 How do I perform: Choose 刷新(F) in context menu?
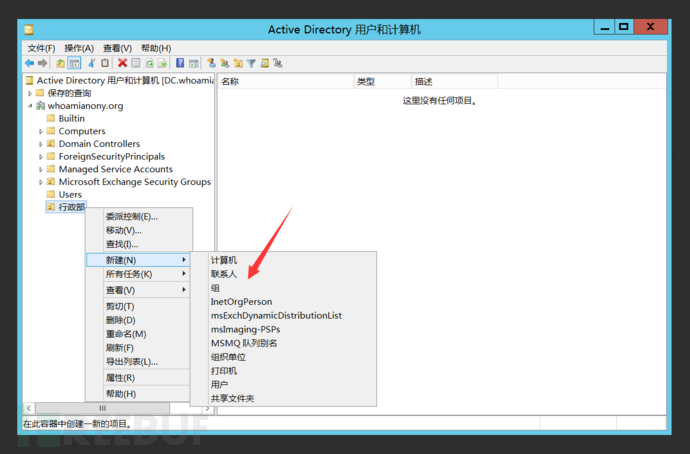click(139, 348)
